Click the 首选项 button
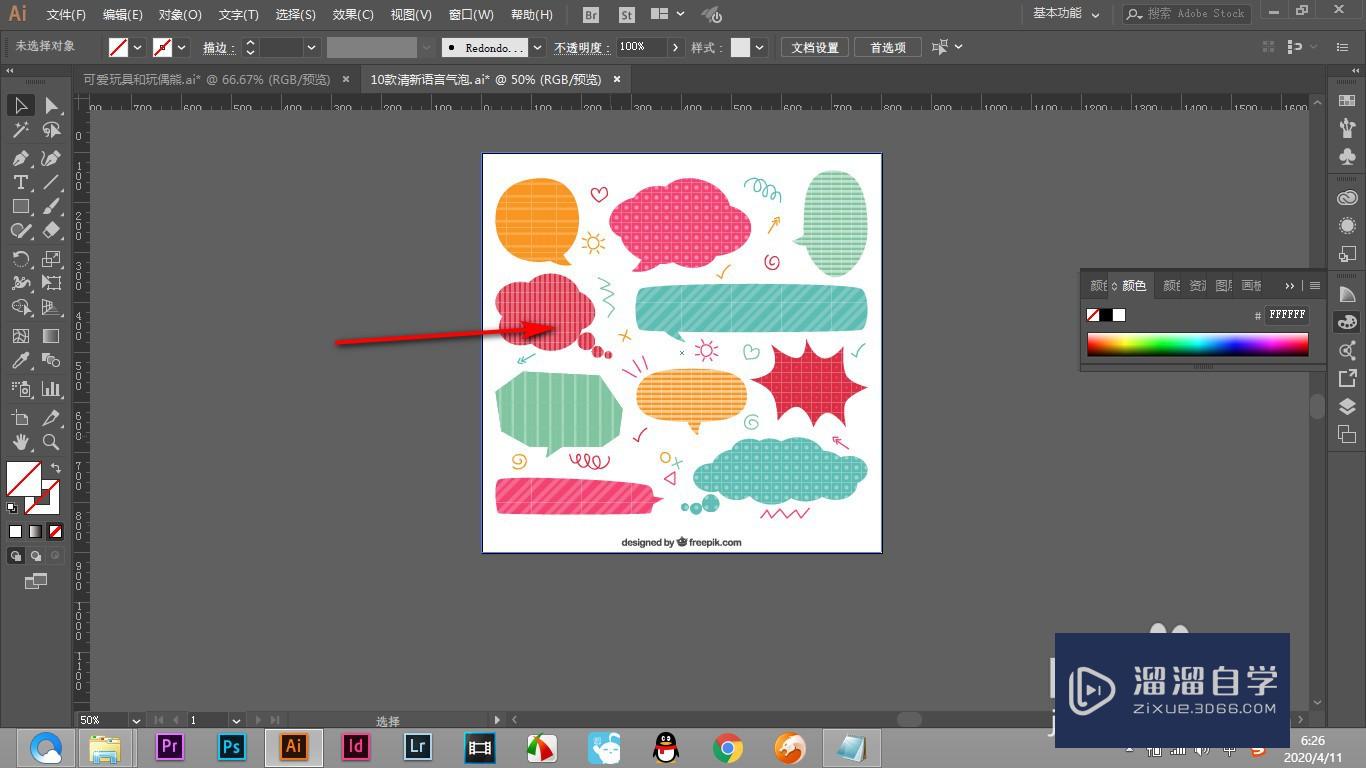1366x768 pixels. tap(888, 47)
